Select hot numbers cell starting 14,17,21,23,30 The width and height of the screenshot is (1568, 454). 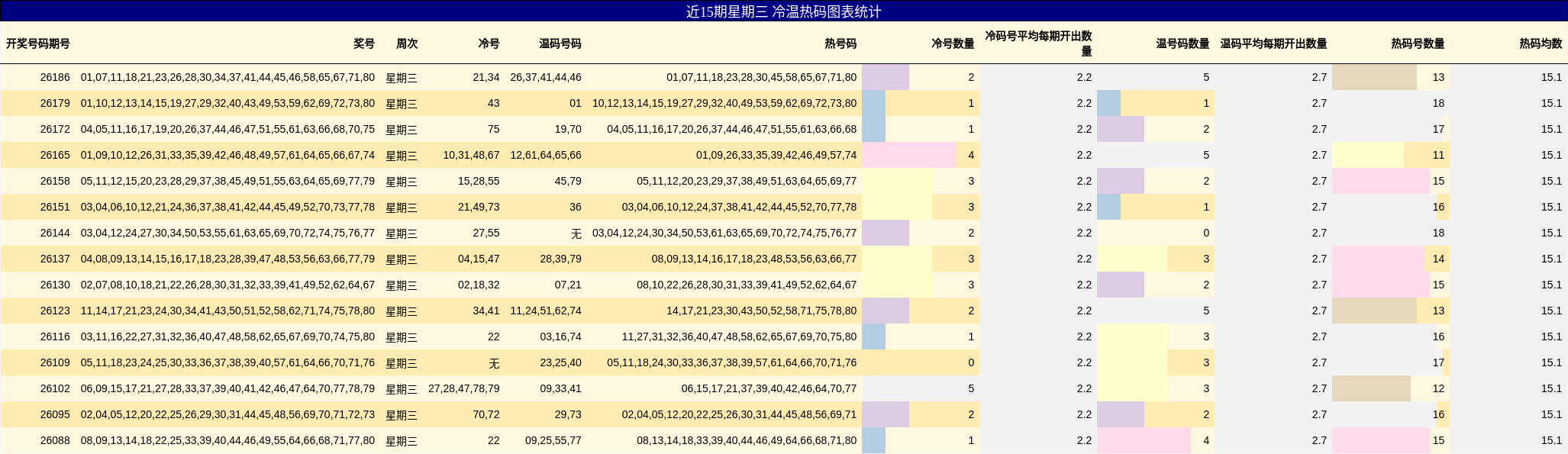[761, 311]
